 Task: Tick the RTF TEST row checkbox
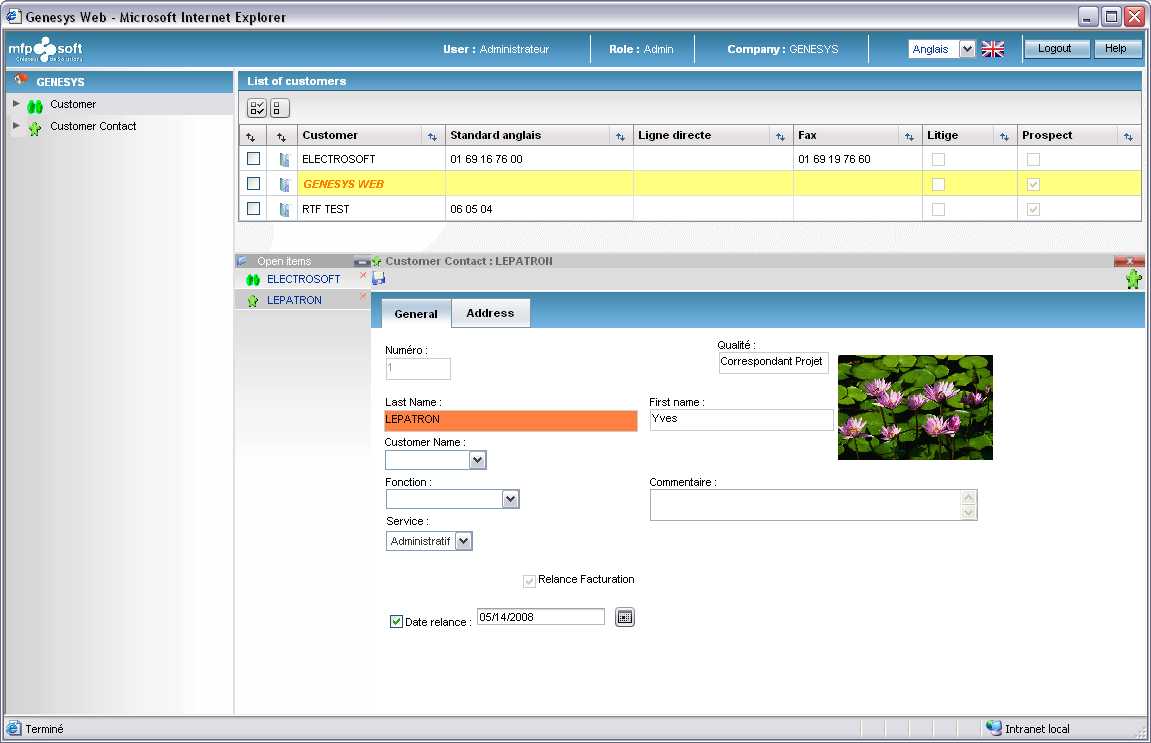(x=254, y=209)
